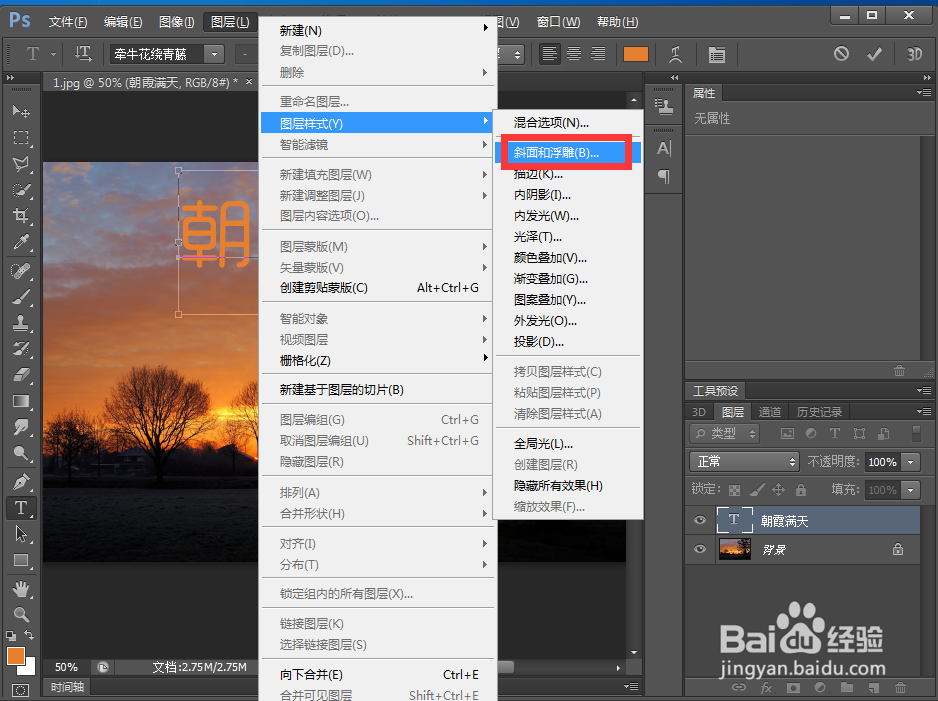
Task: Select the Brush tool
Action: click(23, 296)
